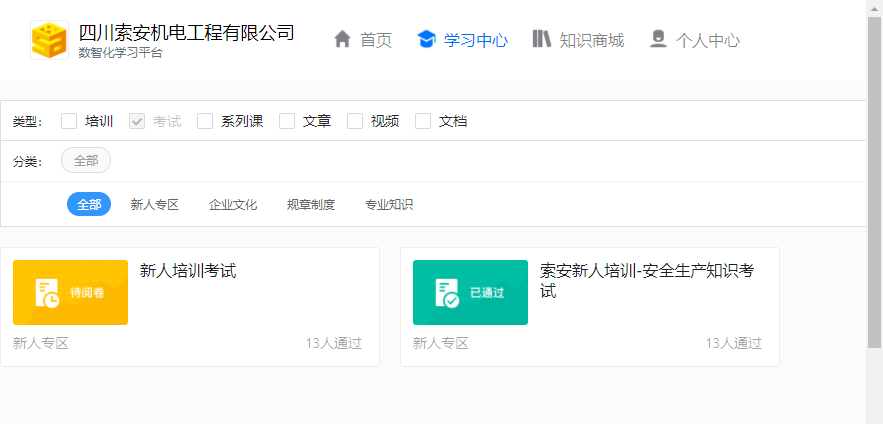Check the 文章 type checkbox
Viewport: 883px width, 424px height.
[287, 121]
